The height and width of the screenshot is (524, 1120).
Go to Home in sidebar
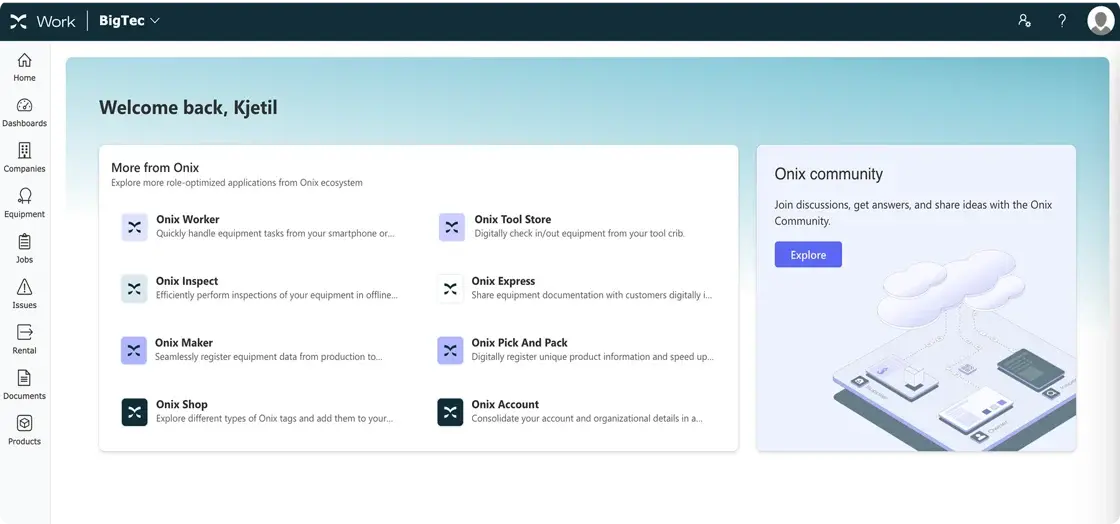click(24, 67)
